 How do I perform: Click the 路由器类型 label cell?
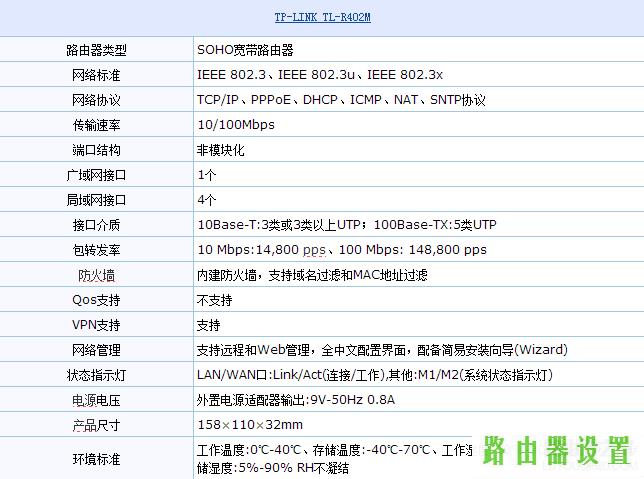click(x=96, y=50)
